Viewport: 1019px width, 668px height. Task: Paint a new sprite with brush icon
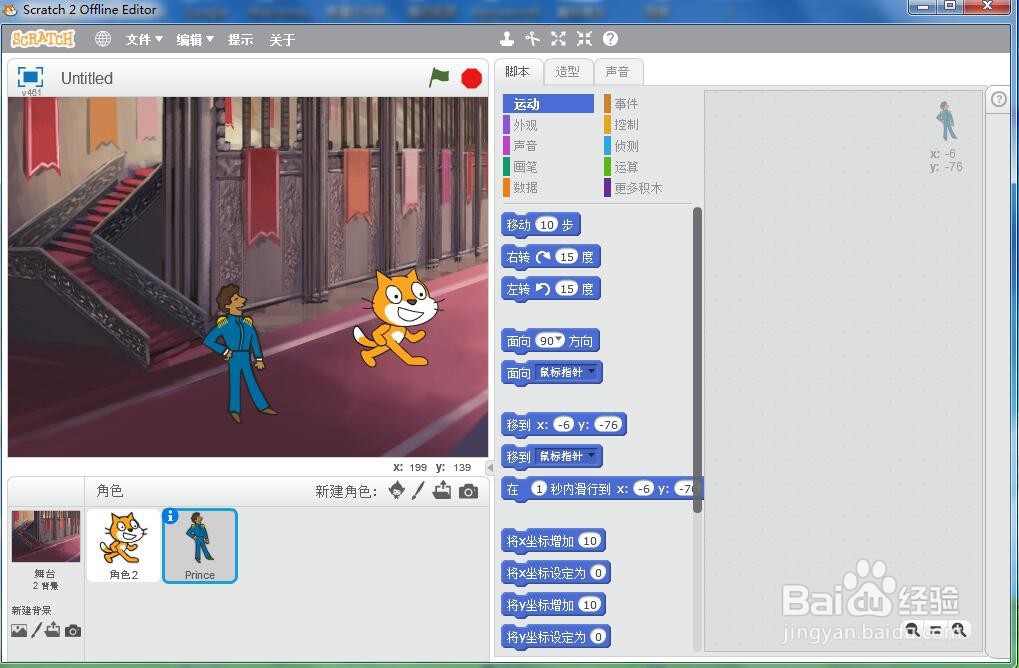coord(418,491)
